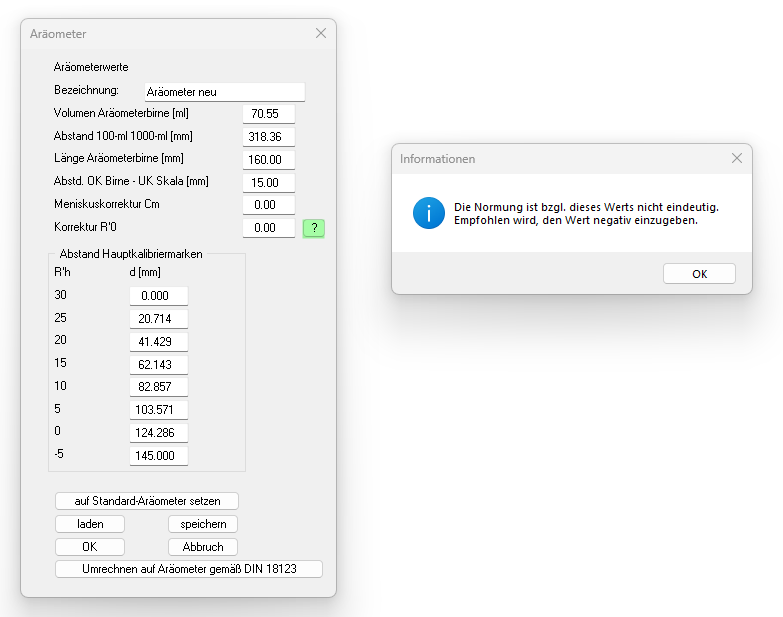Close the Aräometer dialog window
783x617 pixels.
point(321,33)
